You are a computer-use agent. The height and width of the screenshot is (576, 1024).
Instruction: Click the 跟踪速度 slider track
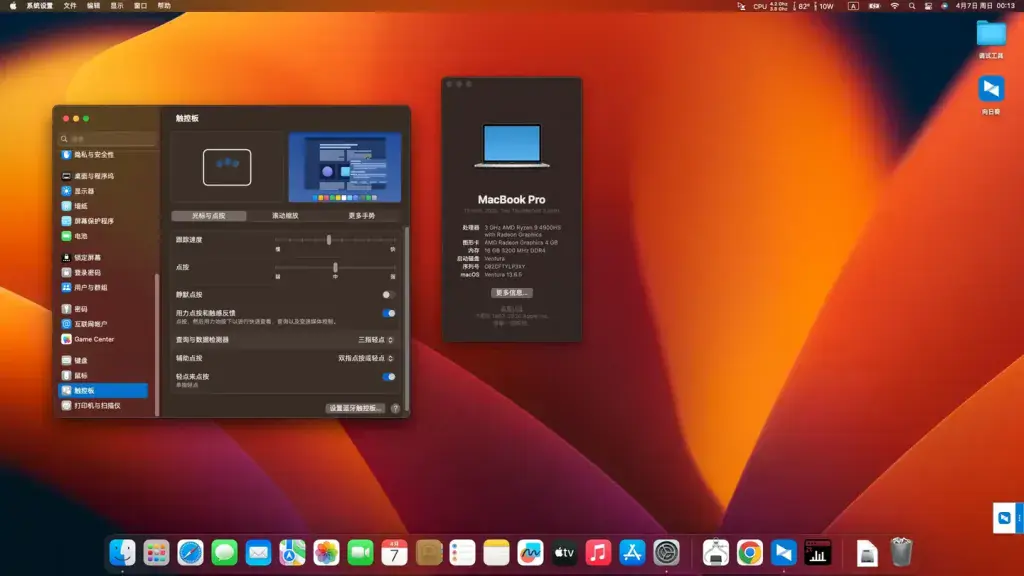coord(335,240)
